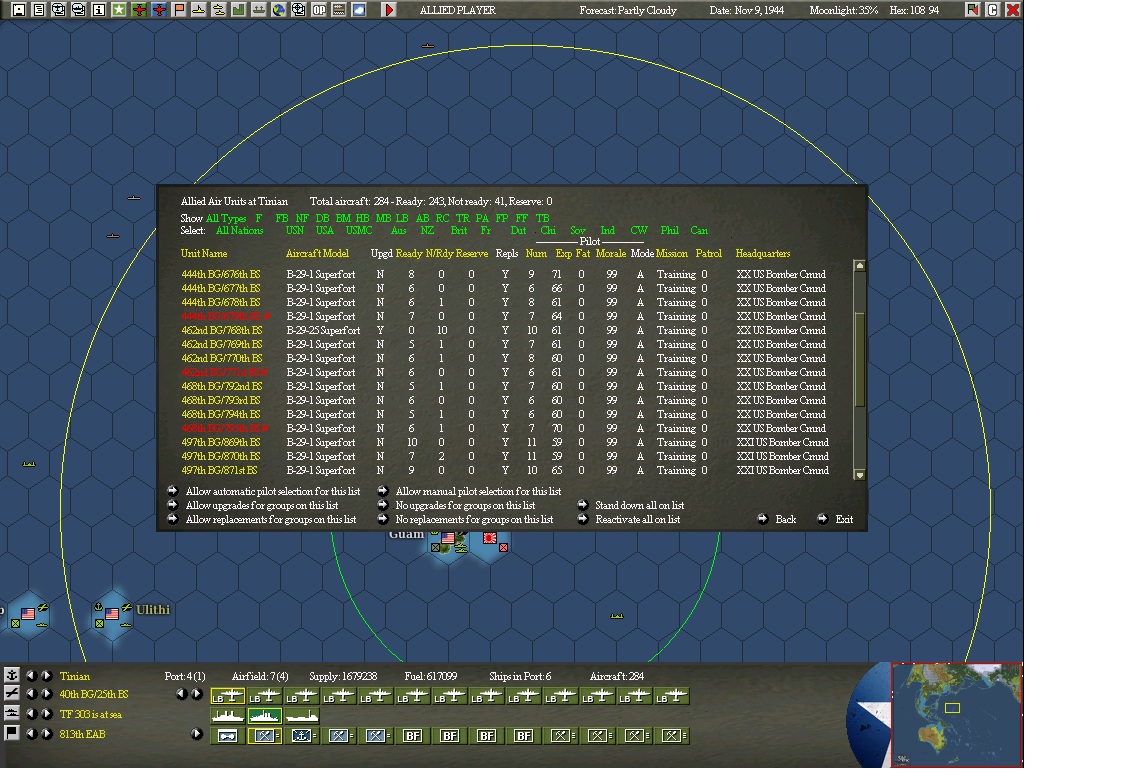
Task: Open the preferences list icon in toolbar
Action: point(39,10)
